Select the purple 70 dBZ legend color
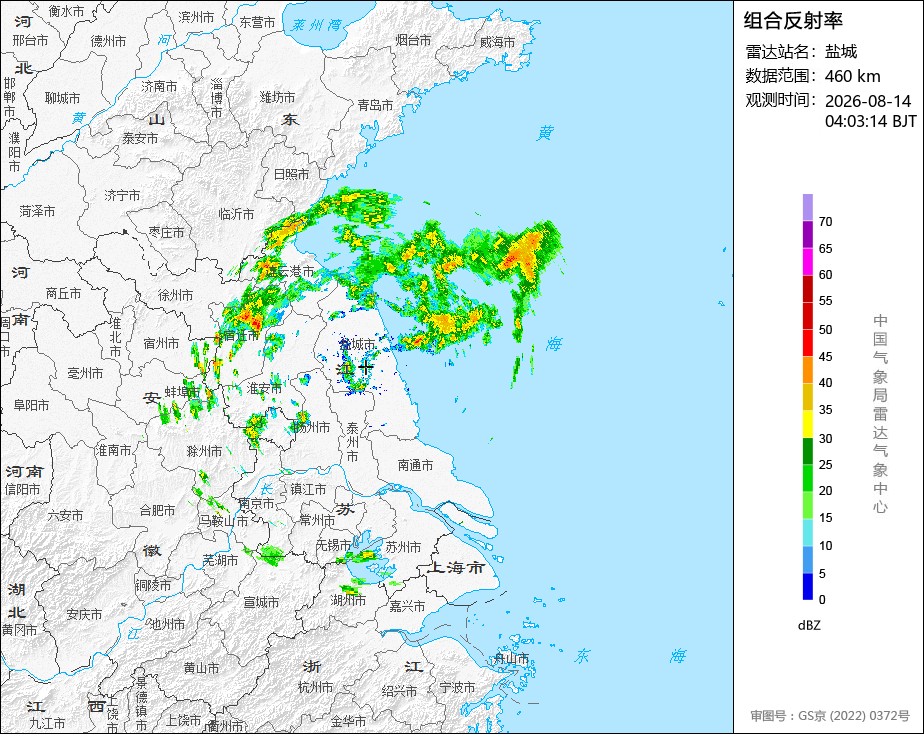The height and width of the screenshot is (734, 924). [807, 207]
